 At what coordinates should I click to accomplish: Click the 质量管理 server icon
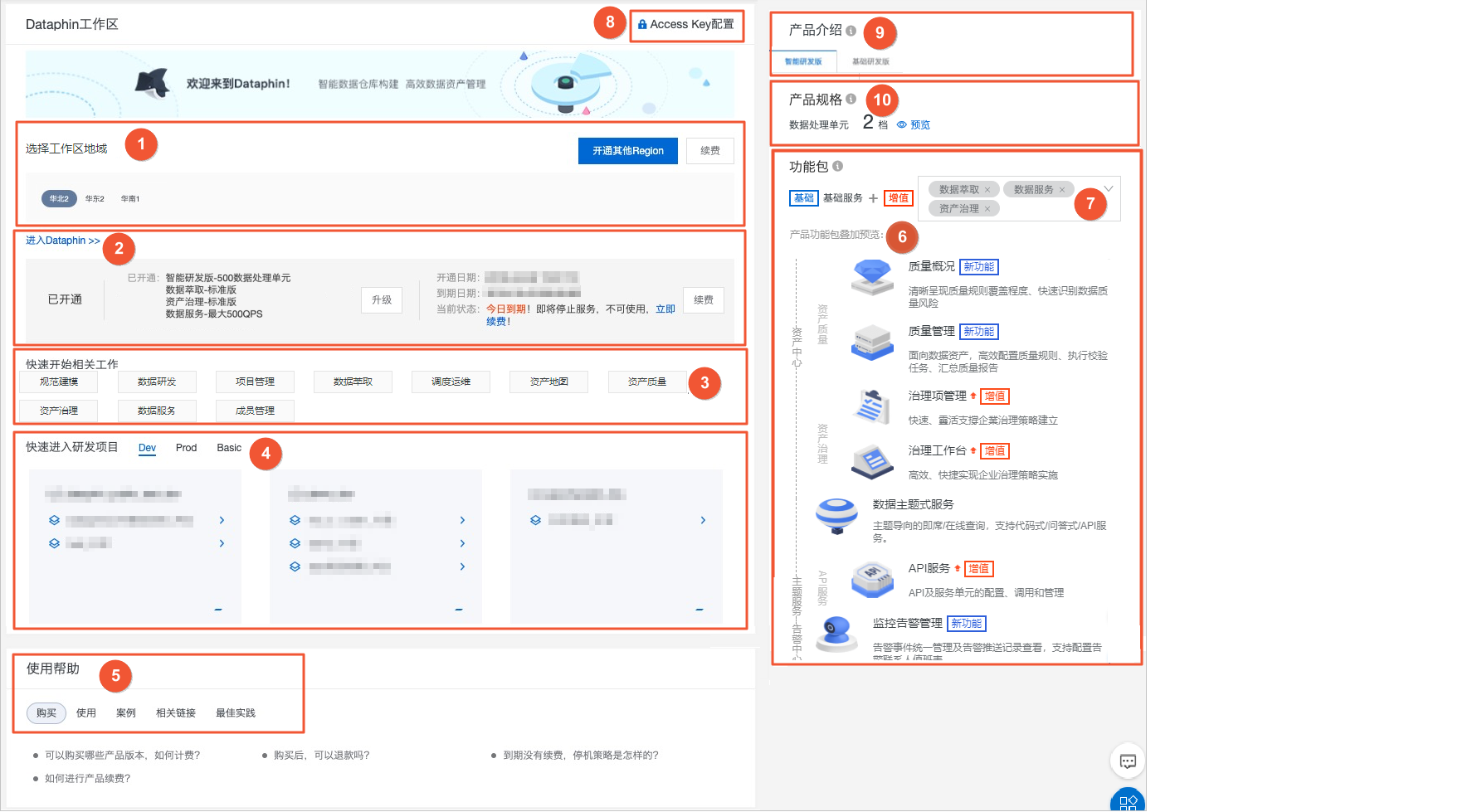tap(872, 342)
